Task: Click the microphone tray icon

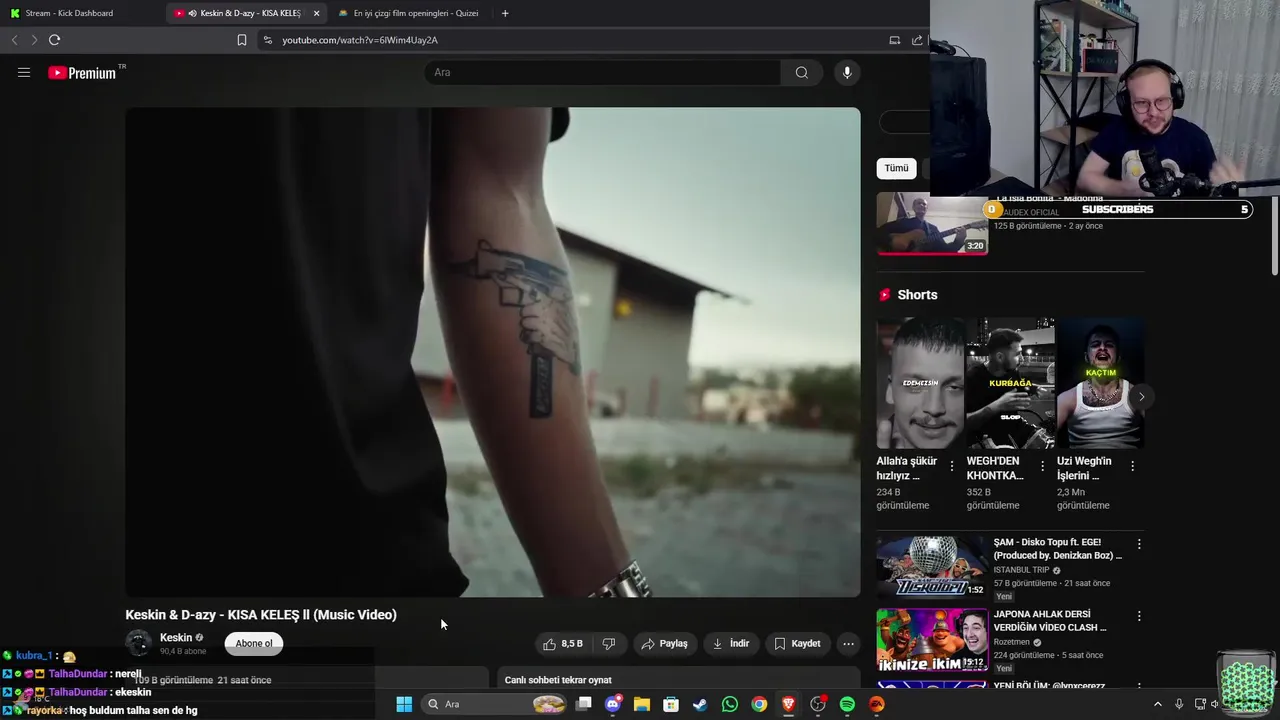Action: [x=1179, y=704]
